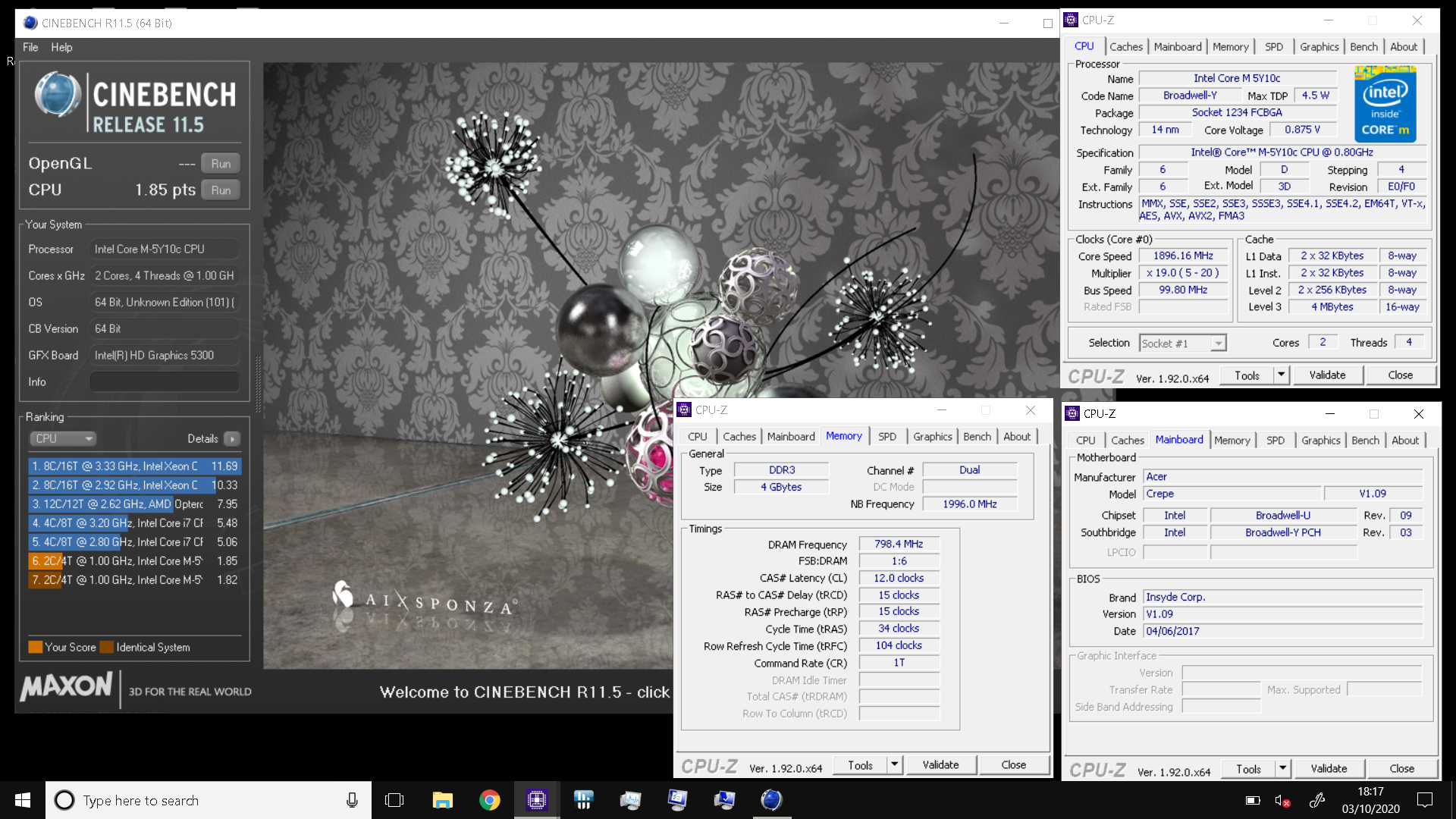
Task: Run the OpenGL benchmark
Action: [221, 164]
